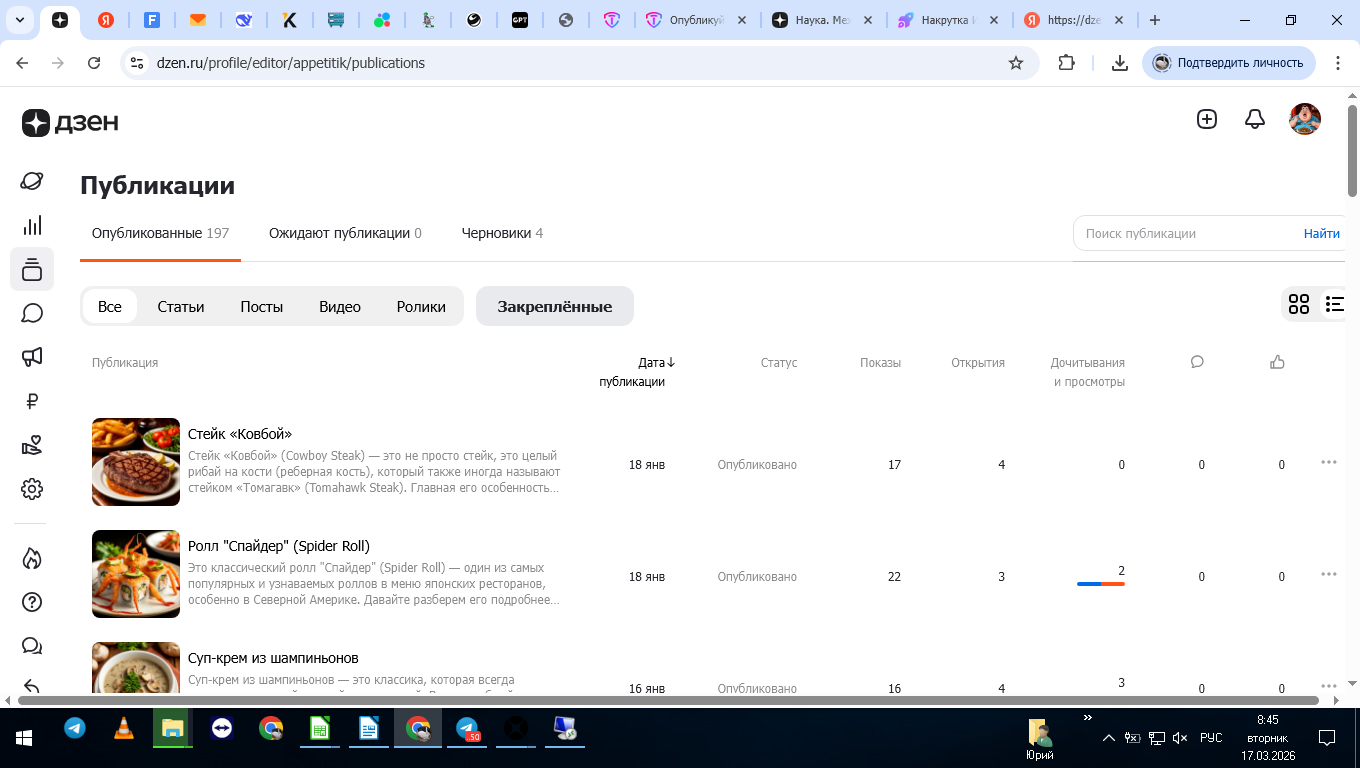Toggle the РУС keyboard language indicator
Image resolution: width=1360 pixels, height=768 pixels.
point(1211,738)
